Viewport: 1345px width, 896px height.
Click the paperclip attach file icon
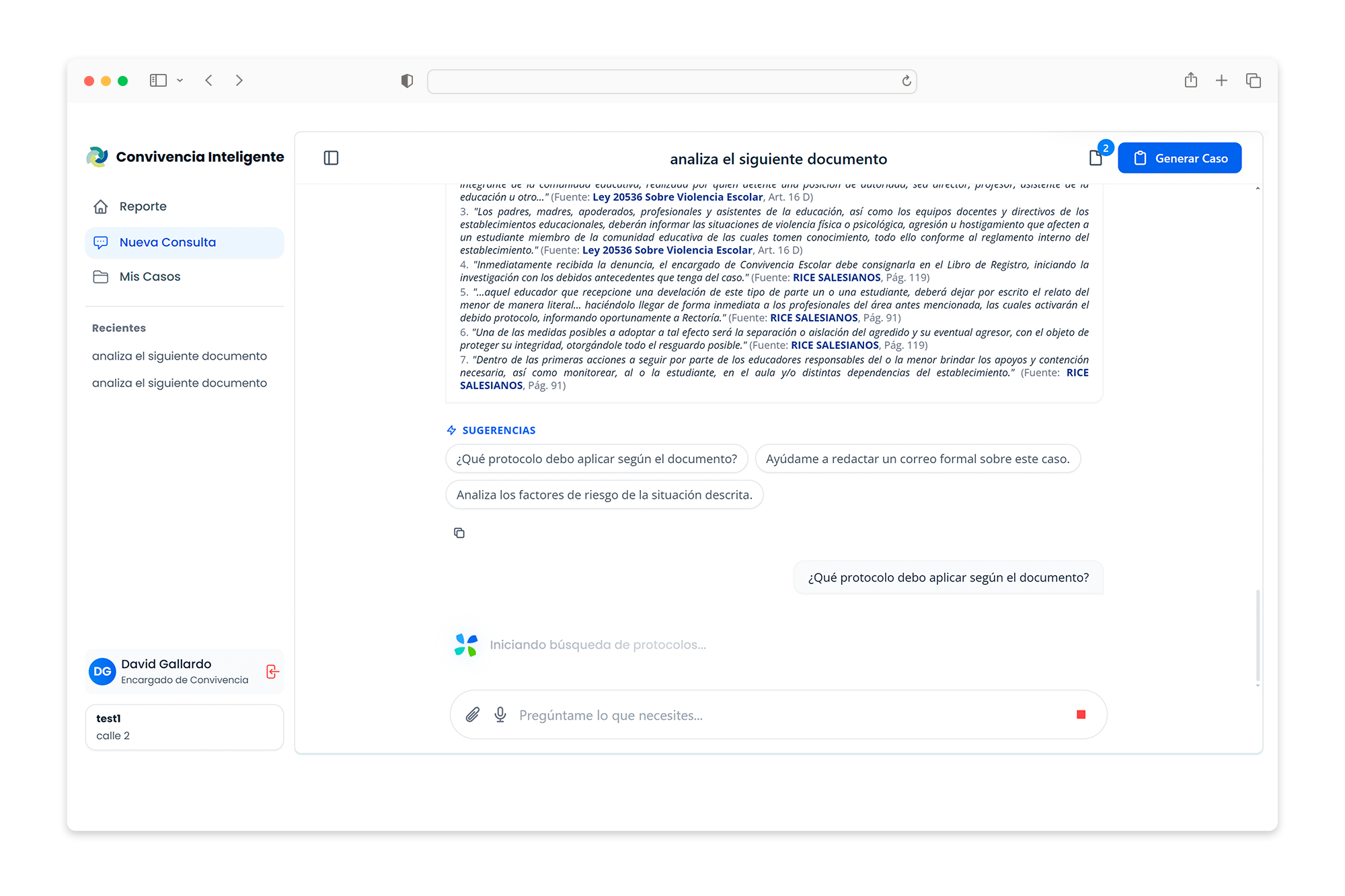(473, 715)
